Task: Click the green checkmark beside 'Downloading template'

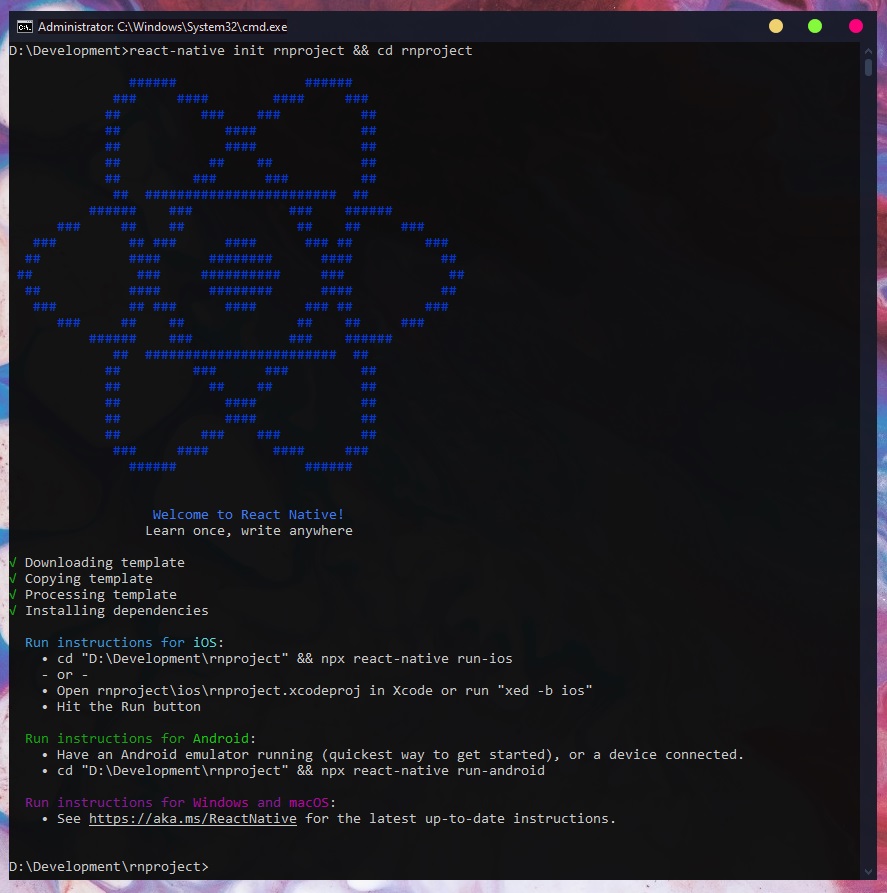Action: pos(13,563)
